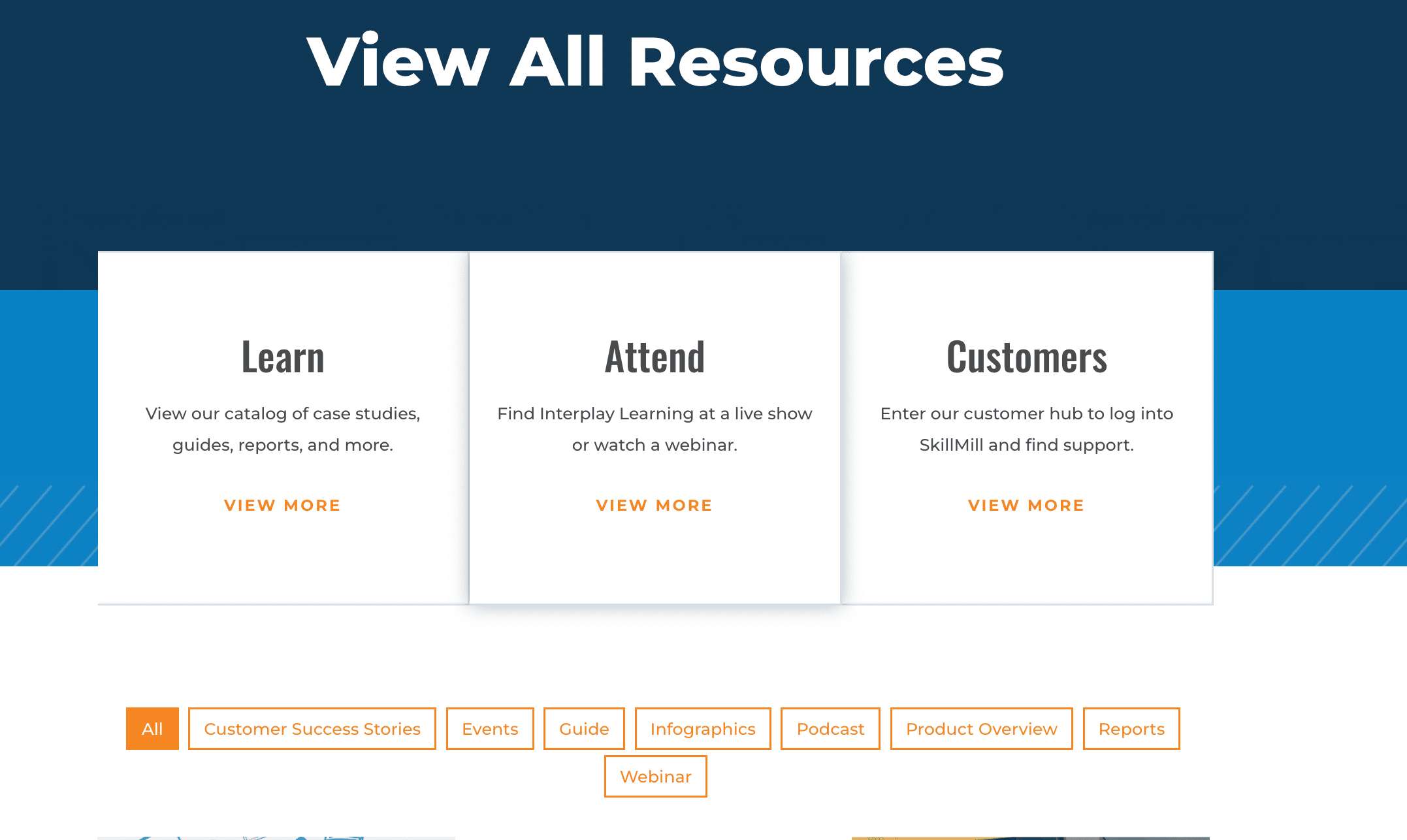This screenshot has height=840, width=1407.
Task: Filter resources by Podcast
Action: [x=830, y=728]
